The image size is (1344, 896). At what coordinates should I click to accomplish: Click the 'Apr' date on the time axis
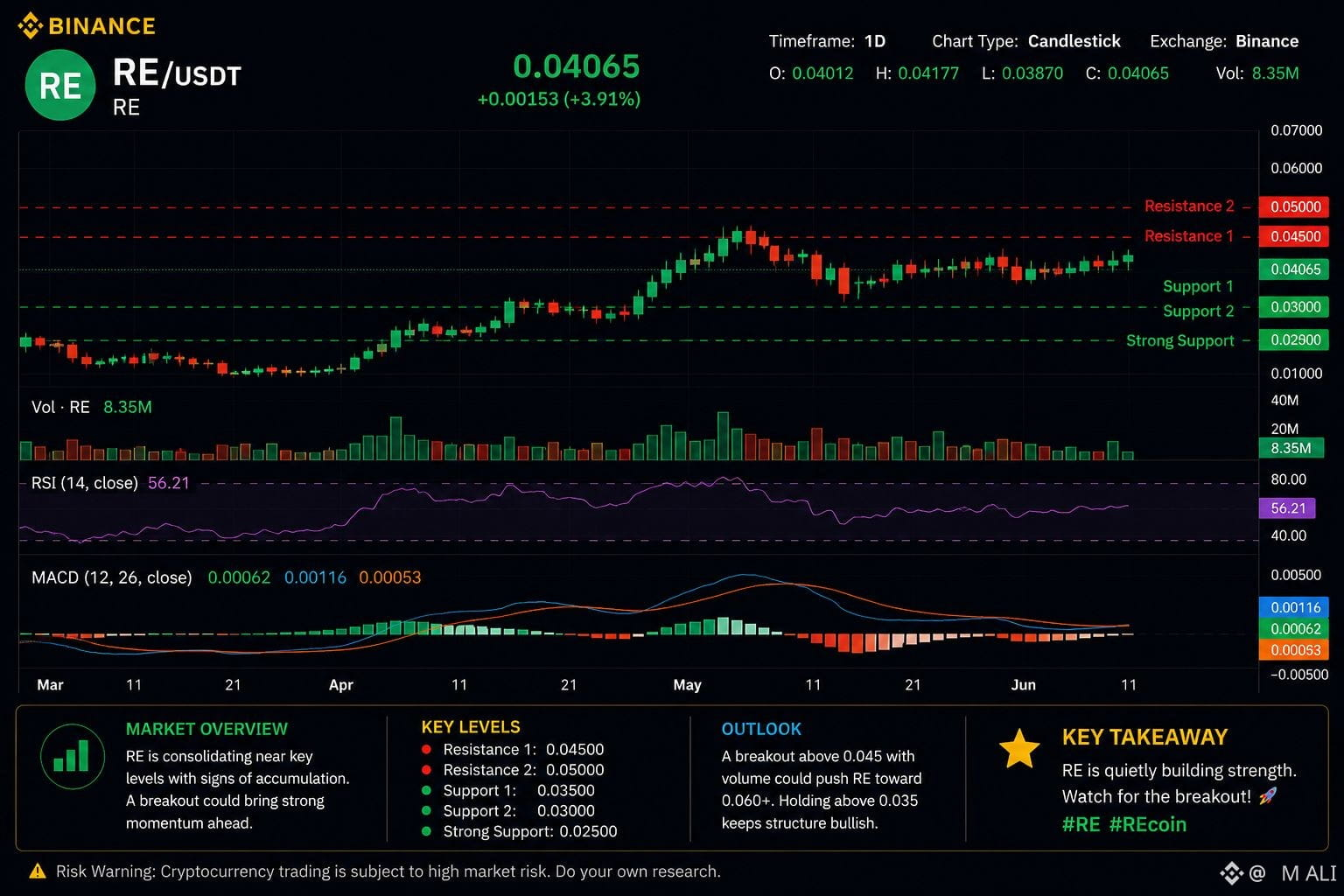tap(340, 685)
